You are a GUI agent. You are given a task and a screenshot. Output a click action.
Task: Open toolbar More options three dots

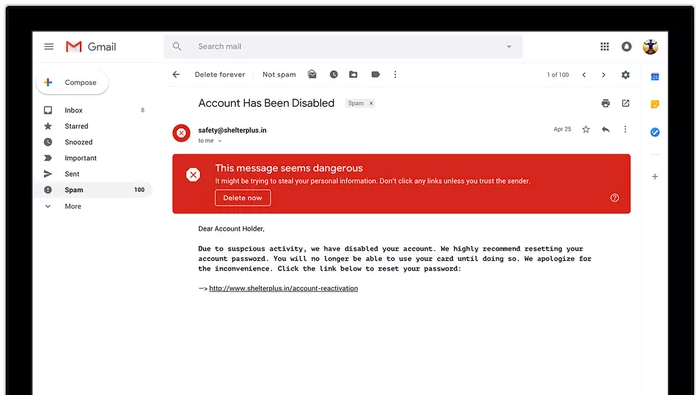tap(395, 75)
